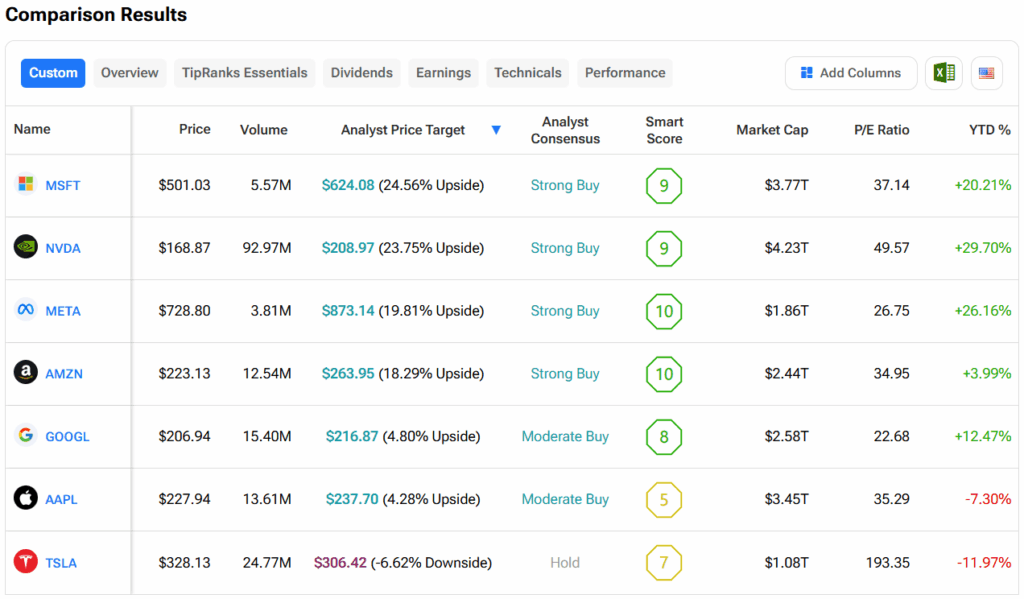Screen dimensions: 1024x599
Task: Click the Microsoft logo icon
Action: click(26, 185)
